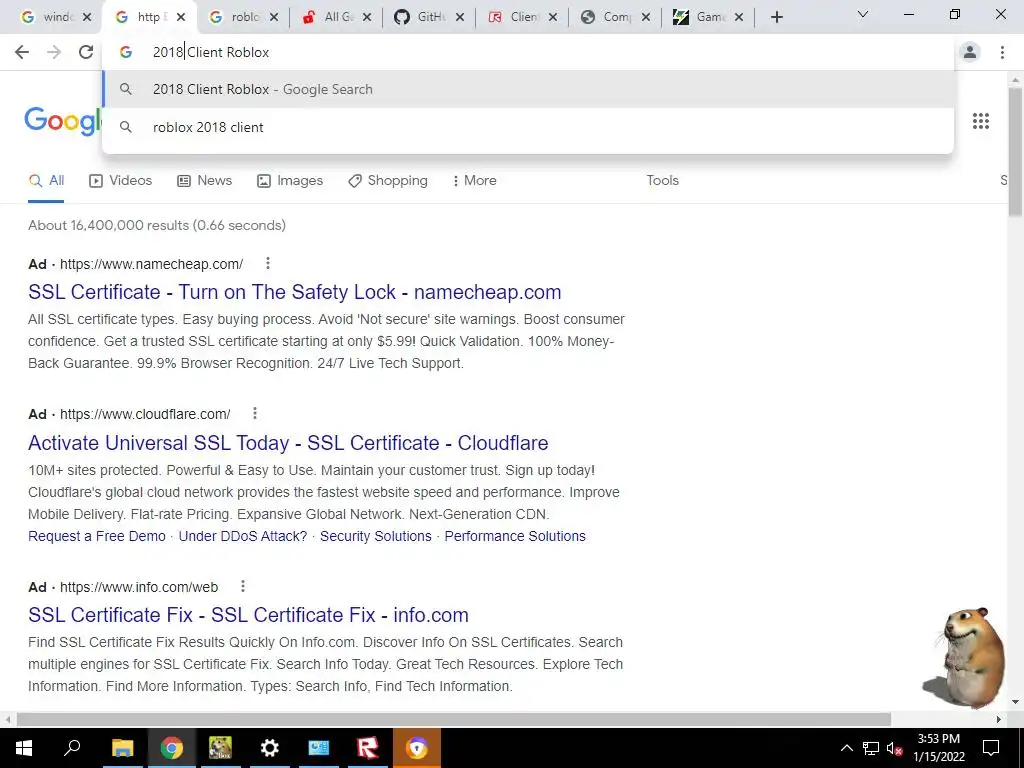Viewport: 1024px width, 768px height.
Task: Open 'SSL Certificate - Turn on The Safety Lock' link
Action: point(295,292)
